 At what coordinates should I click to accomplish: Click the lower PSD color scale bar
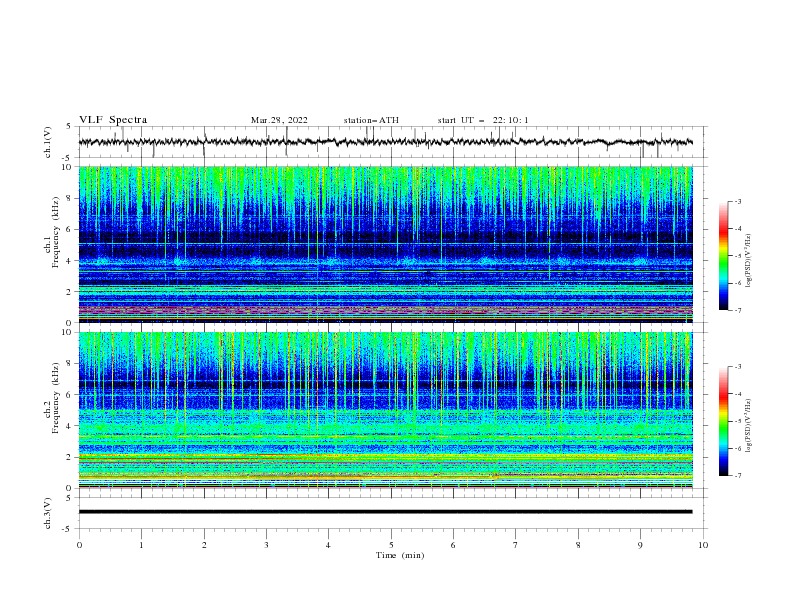[724, 421]
